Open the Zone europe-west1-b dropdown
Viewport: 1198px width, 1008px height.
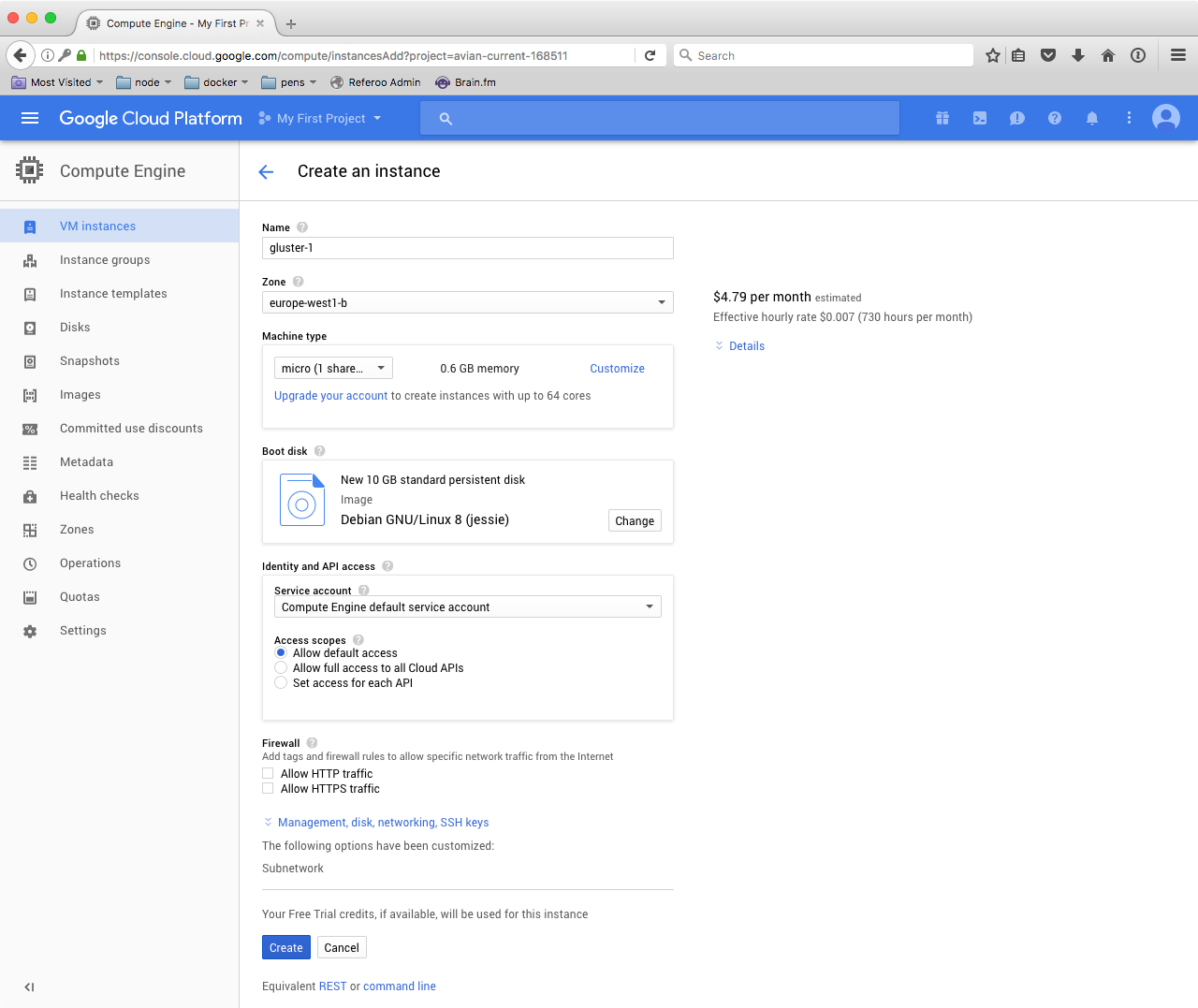pos(467,302)
